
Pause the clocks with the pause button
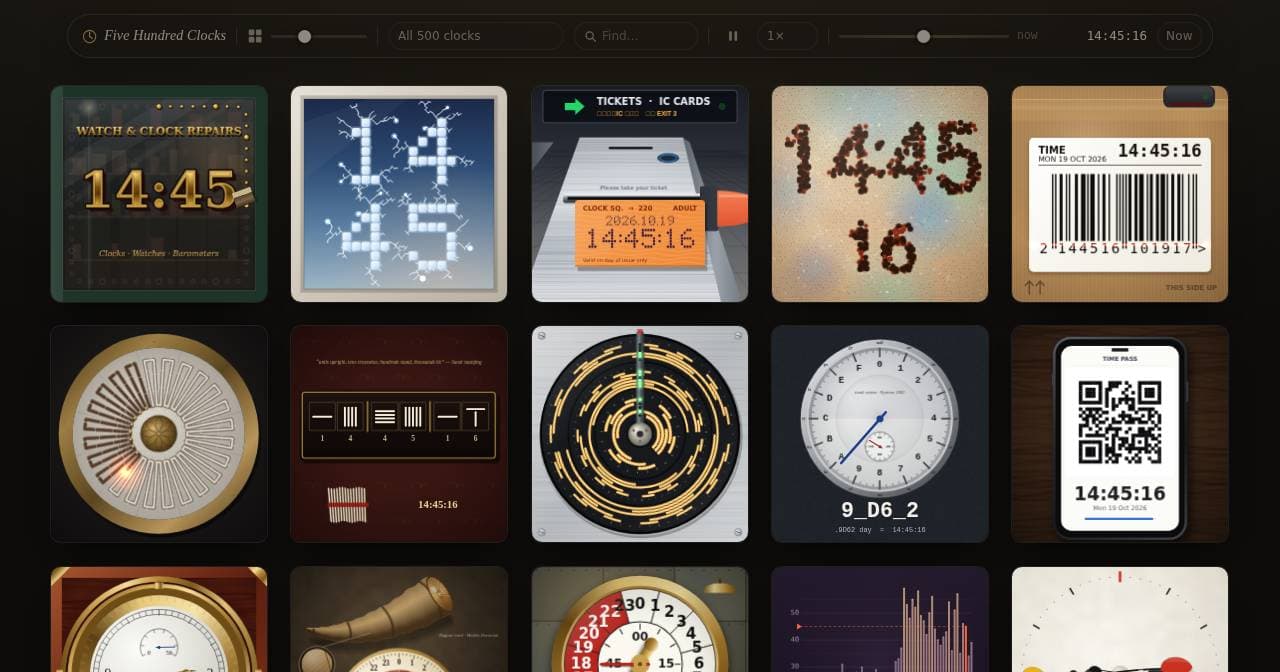[x=733, y=36]
